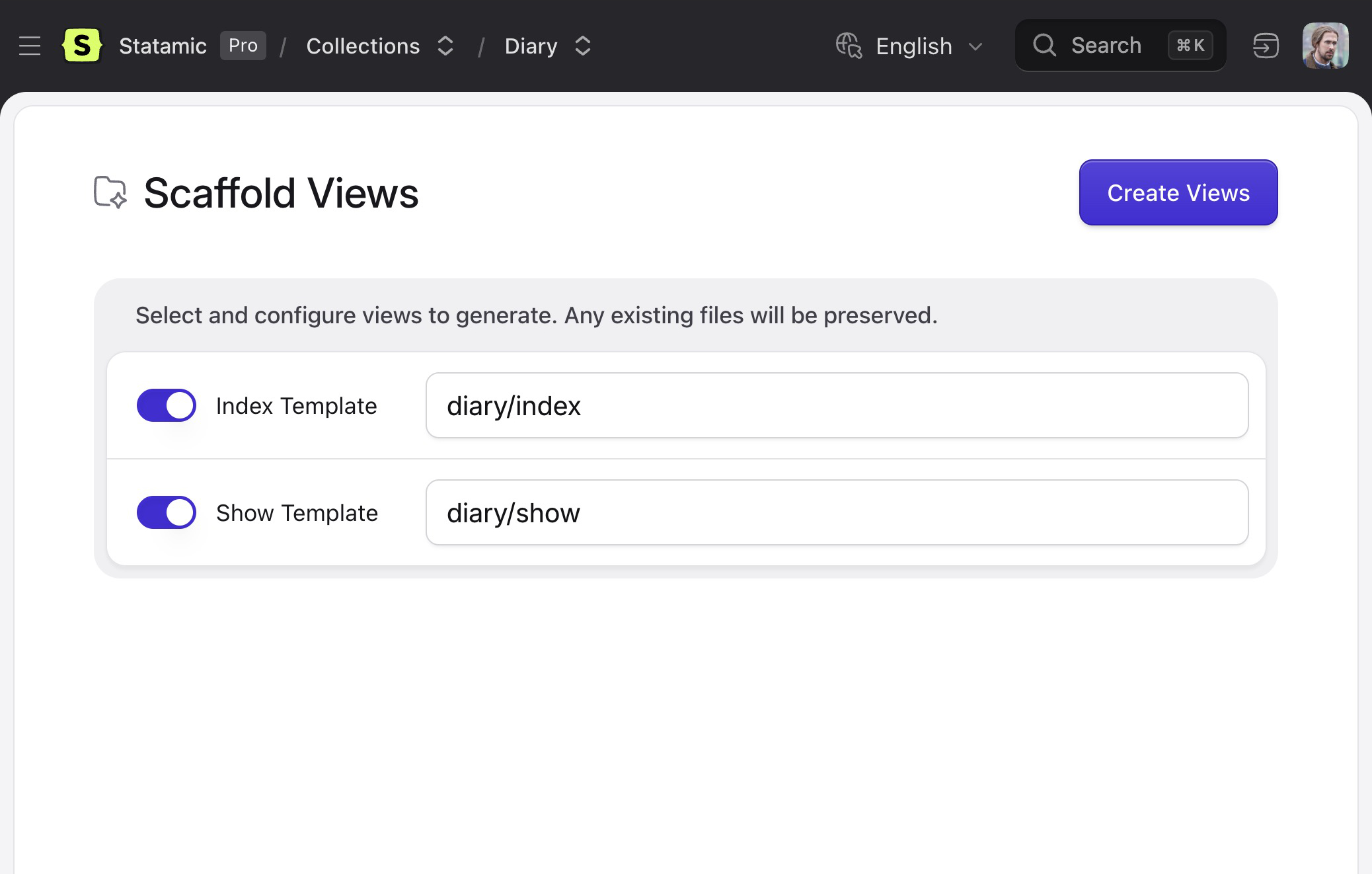Click the search magnifier icon
Screen dimensions: 1372x874
point(1044,46)
